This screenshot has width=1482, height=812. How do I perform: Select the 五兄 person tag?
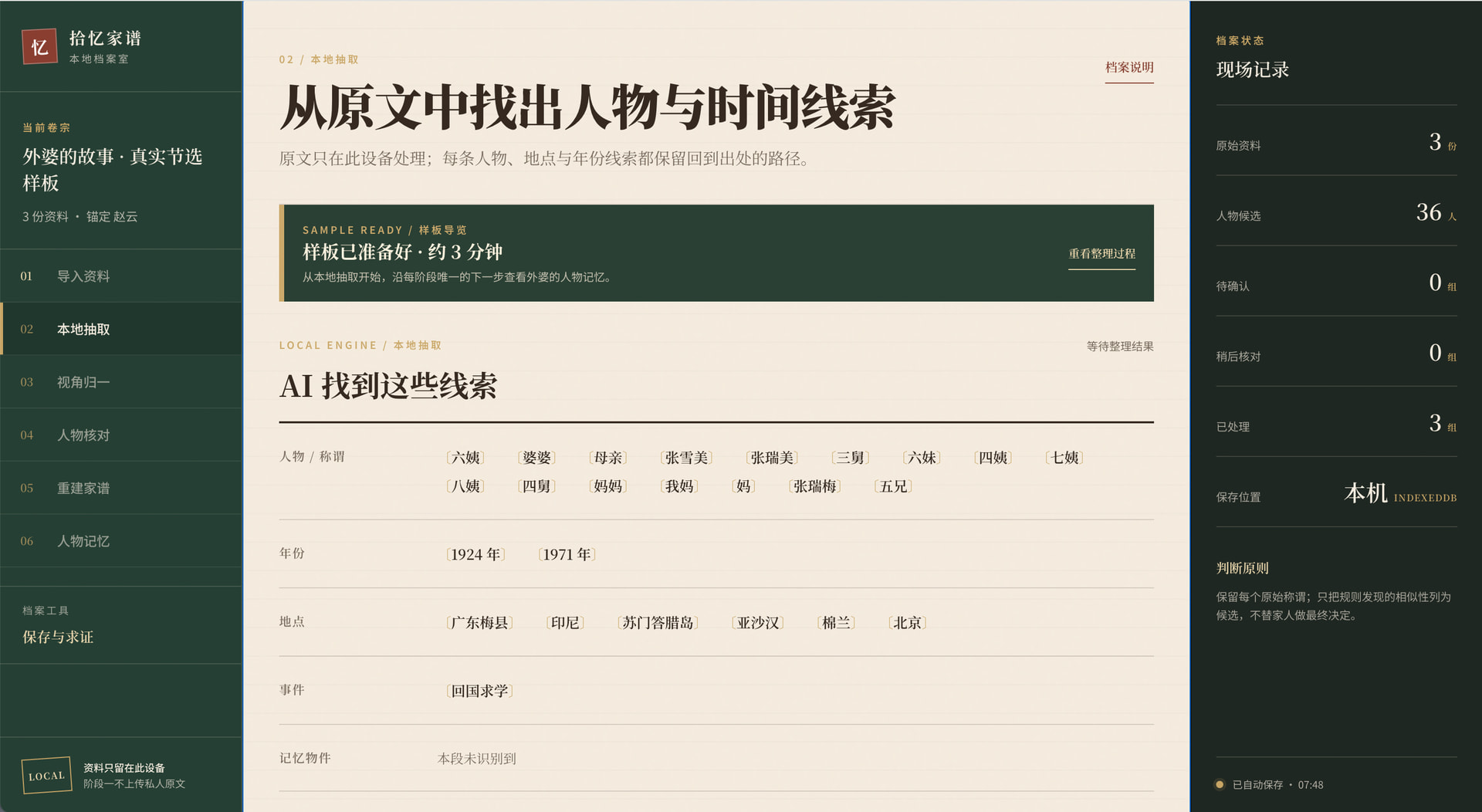(x=893, y=486)
